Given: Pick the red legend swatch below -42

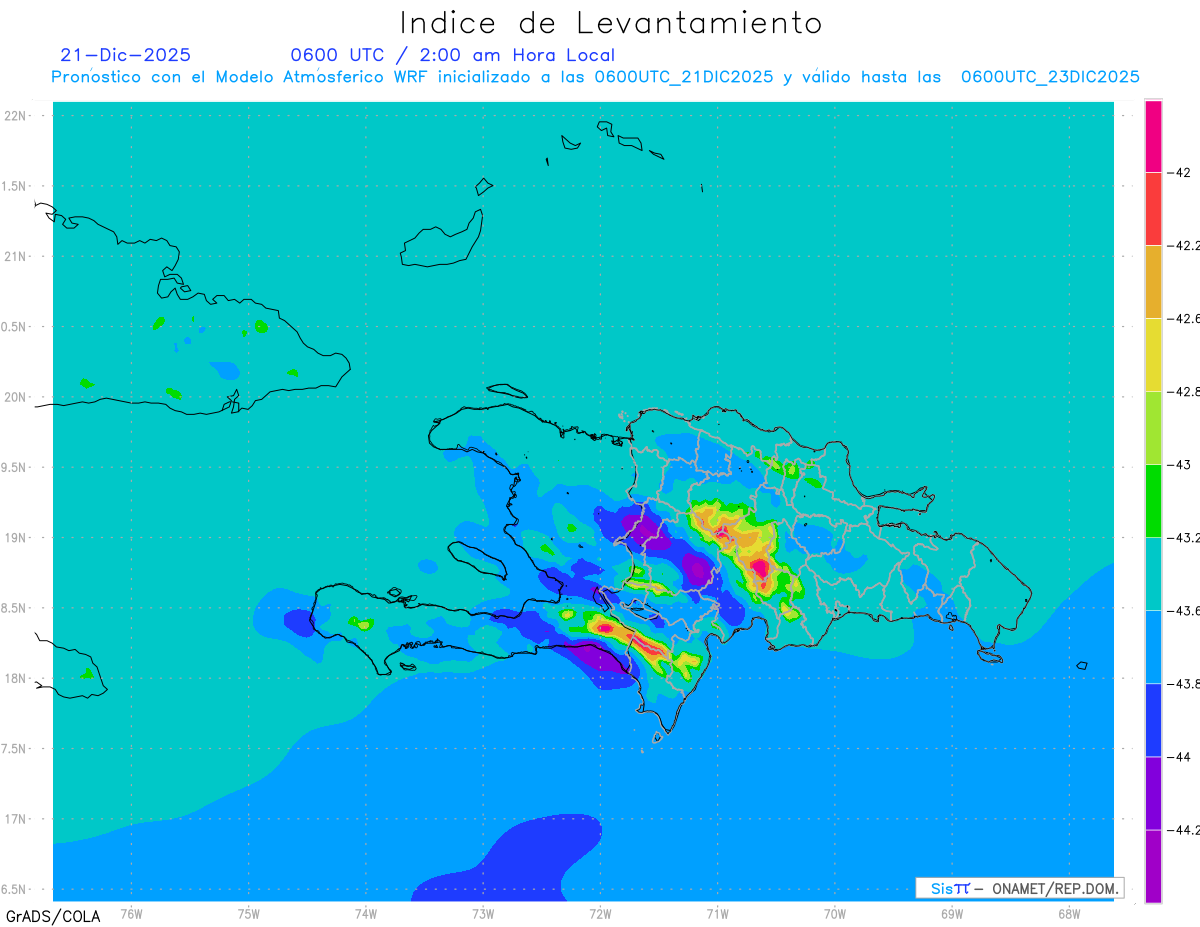Looking at the screenshot, I should (x=1153, y=209).
